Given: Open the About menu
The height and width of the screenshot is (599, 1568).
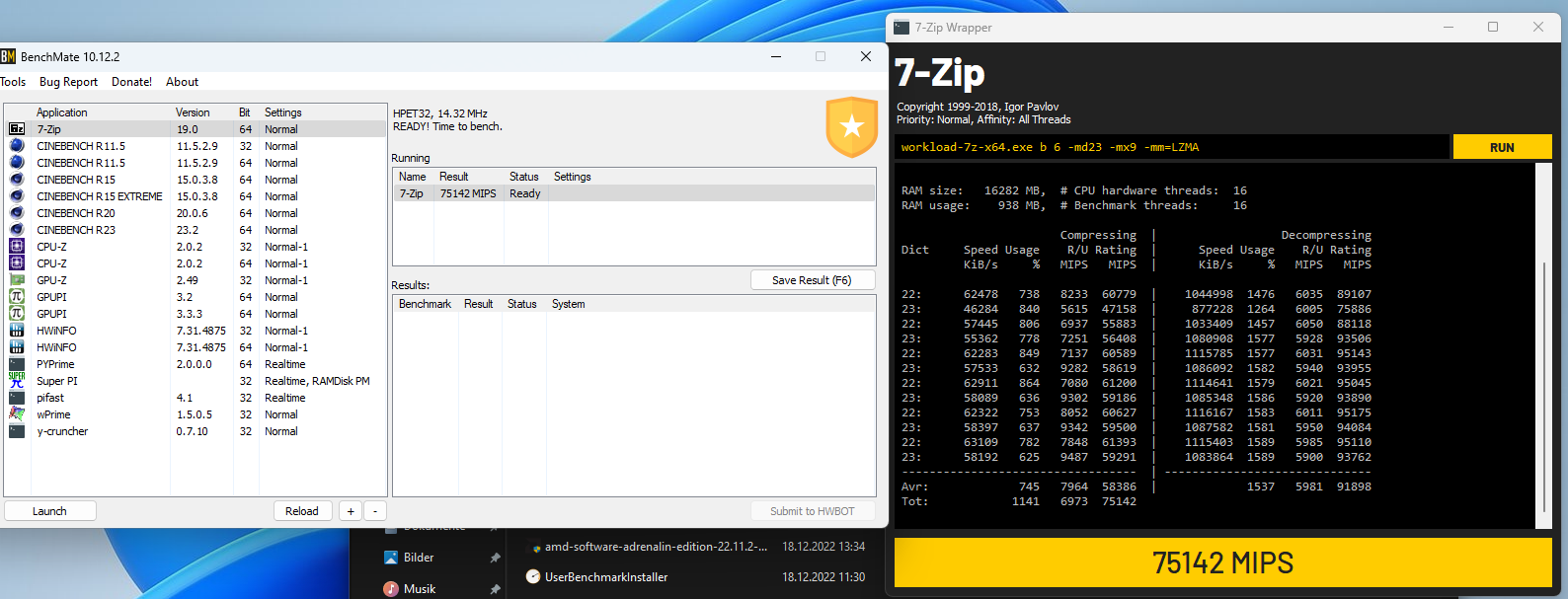Looking at the screenshot, I should (x=182, y=82).
